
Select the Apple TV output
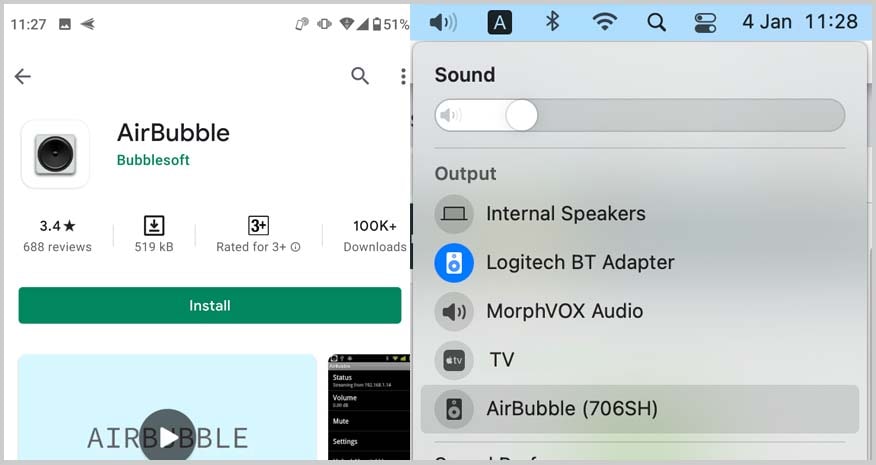pyautogui.click(x=640, y=360)
